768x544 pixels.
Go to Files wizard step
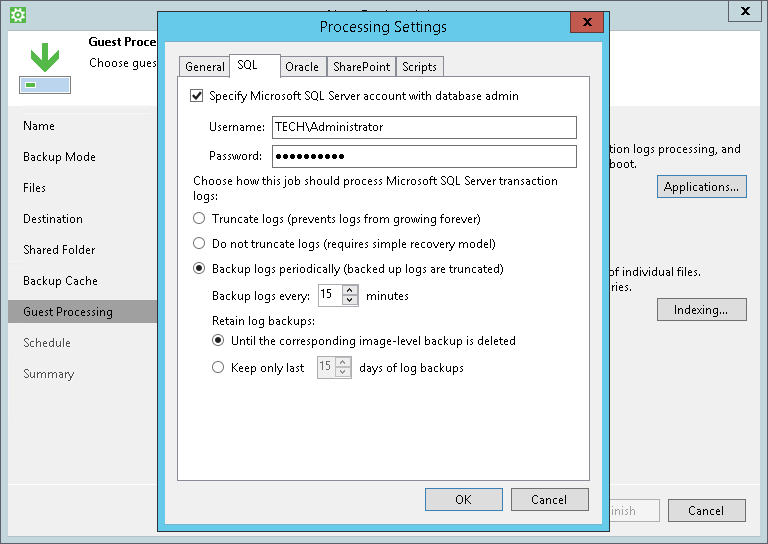[x=34, y=188]
